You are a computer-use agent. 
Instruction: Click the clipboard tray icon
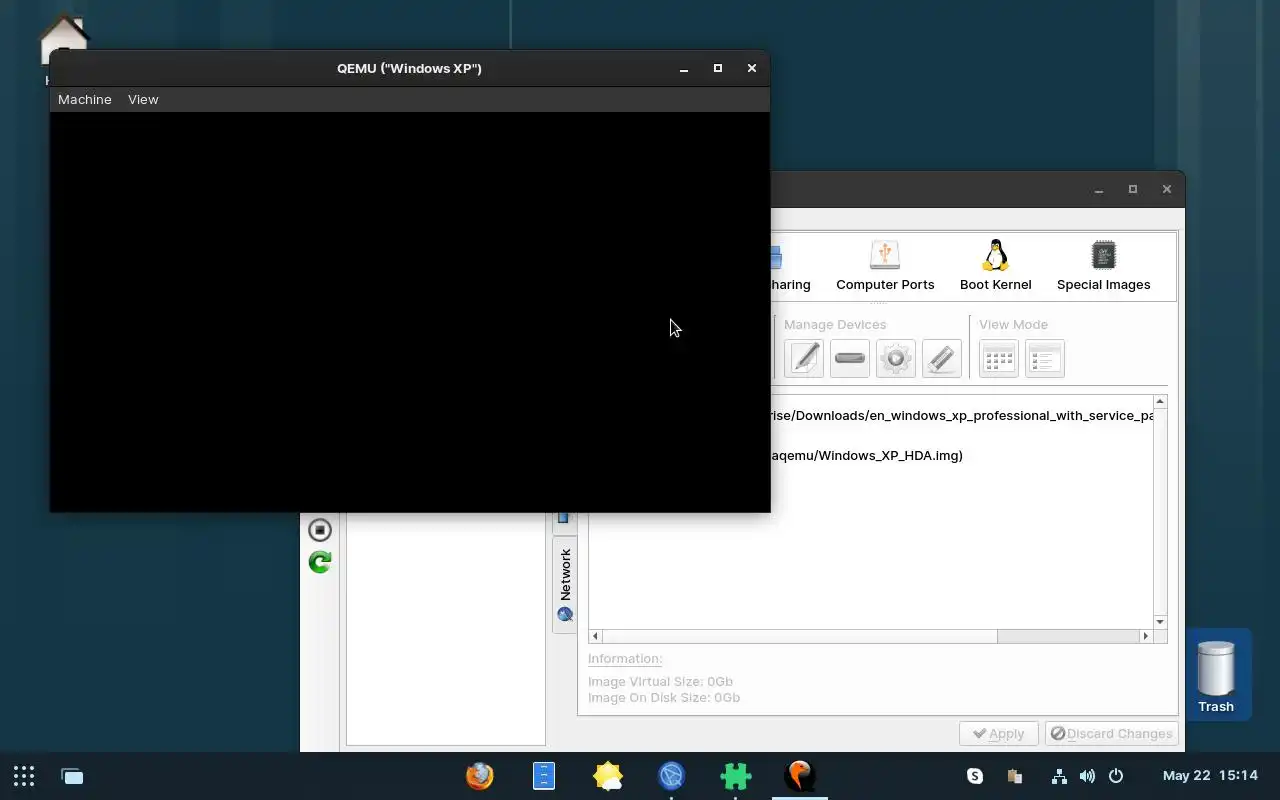1015,776
